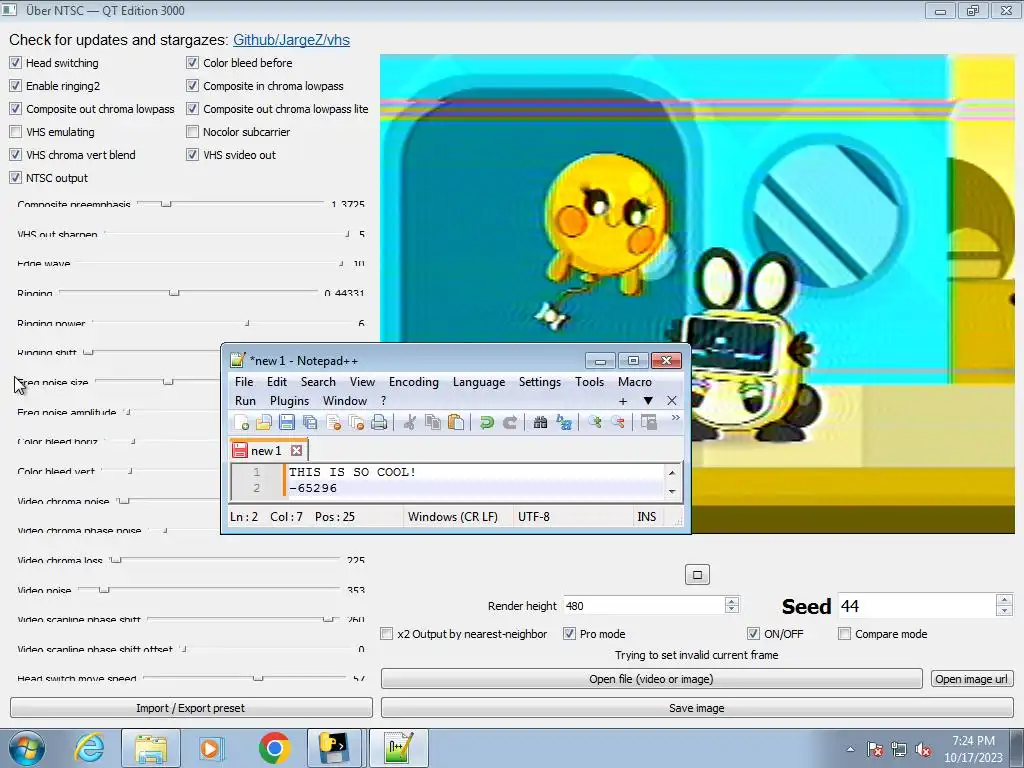Open the Encoding menu in Notepad++
Viewport: 1024px width, 768px height.
click(x=413, y=382)
